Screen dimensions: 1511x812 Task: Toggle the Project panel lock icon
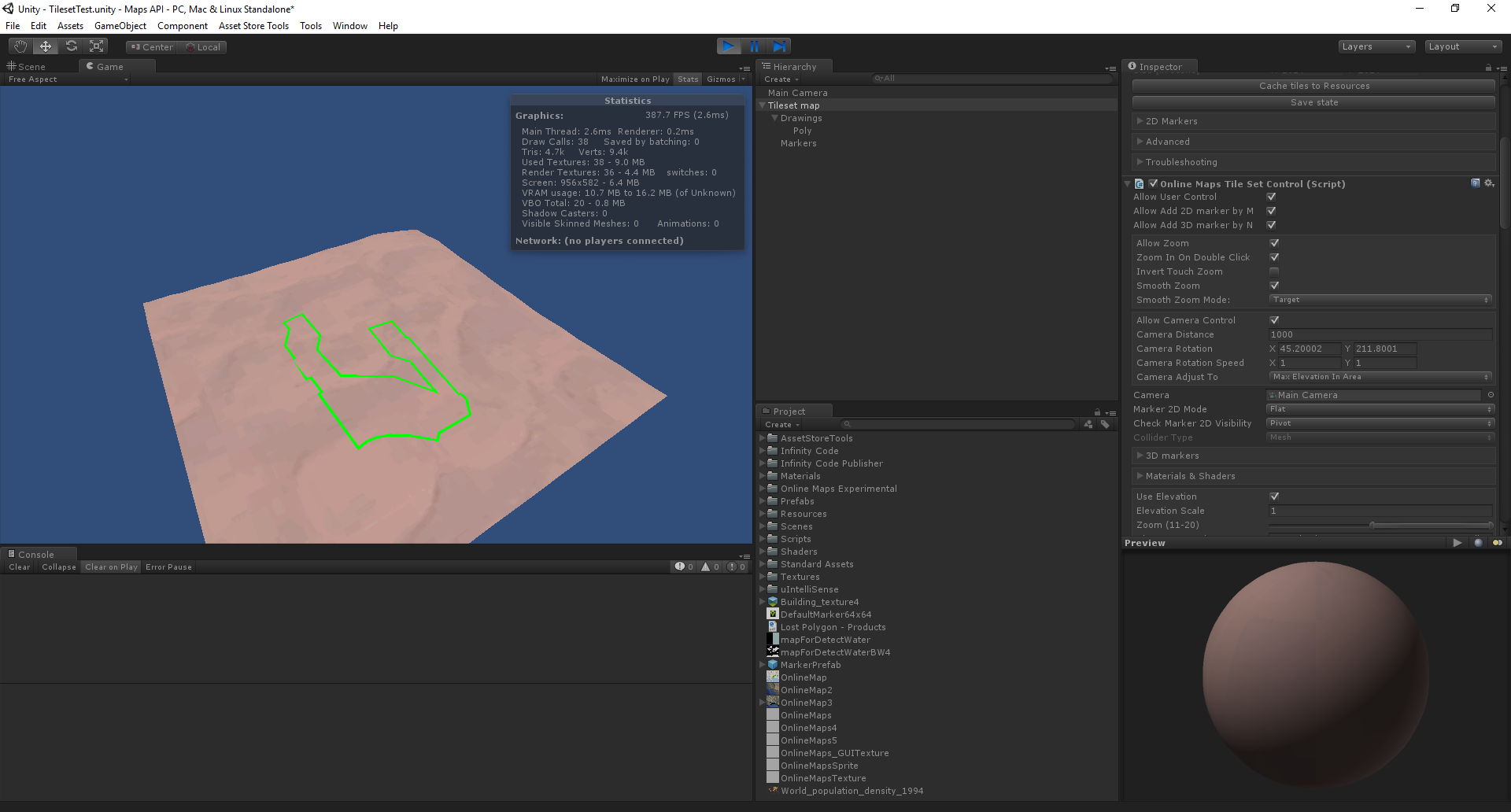(1097, 412)
